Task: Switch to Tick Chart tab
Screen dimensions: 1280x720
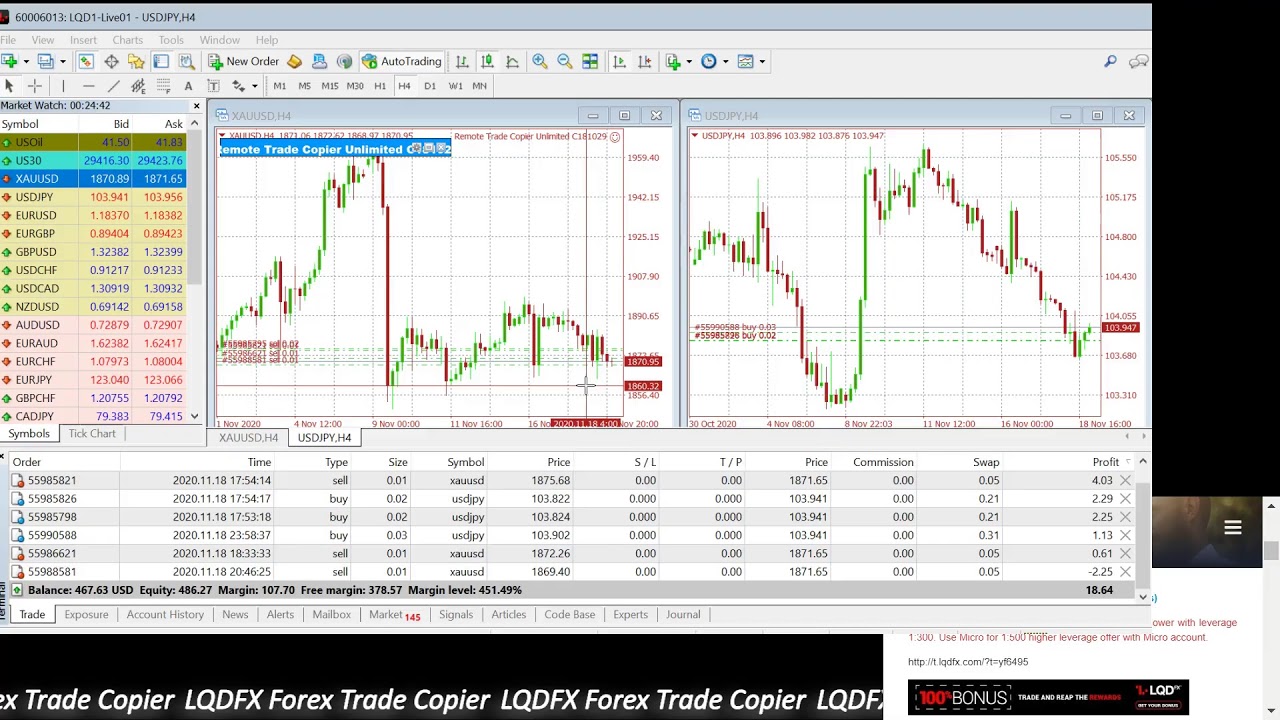Action: pos(92,434)
